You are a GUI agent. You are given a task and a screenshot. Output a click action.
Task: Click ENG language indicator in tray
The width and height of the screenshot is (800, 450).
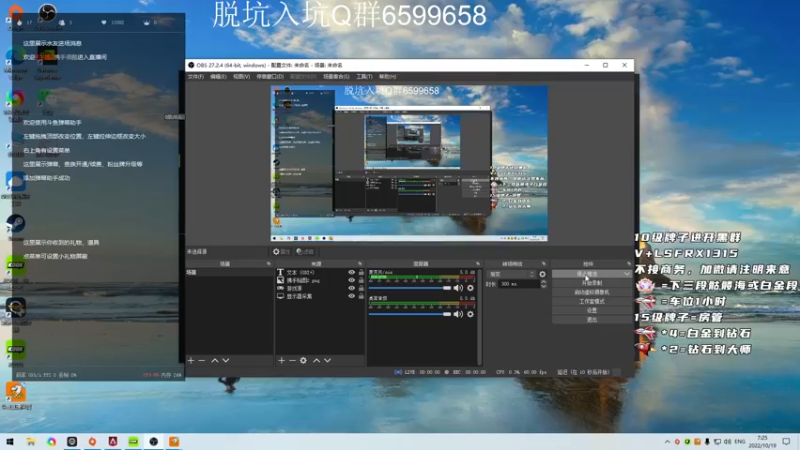tap(739, 441)
